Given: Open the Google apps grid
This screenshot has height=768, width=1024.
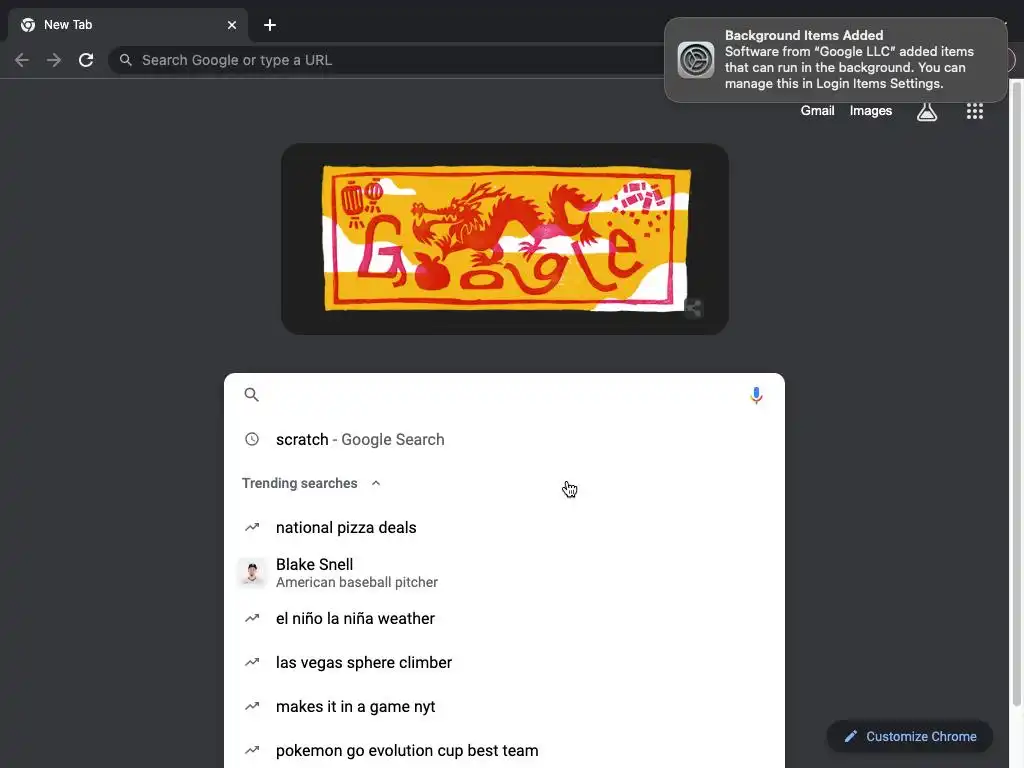Looking at the screenshot, I should pos(974,111).
